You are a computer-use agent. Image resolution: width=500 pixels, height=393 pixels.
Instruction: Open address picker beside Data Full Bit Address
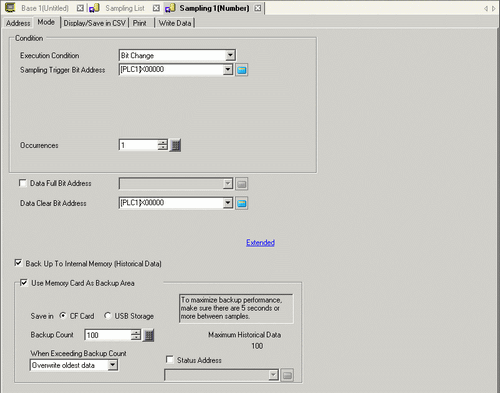pyautogui.click(x=241, y=184)
